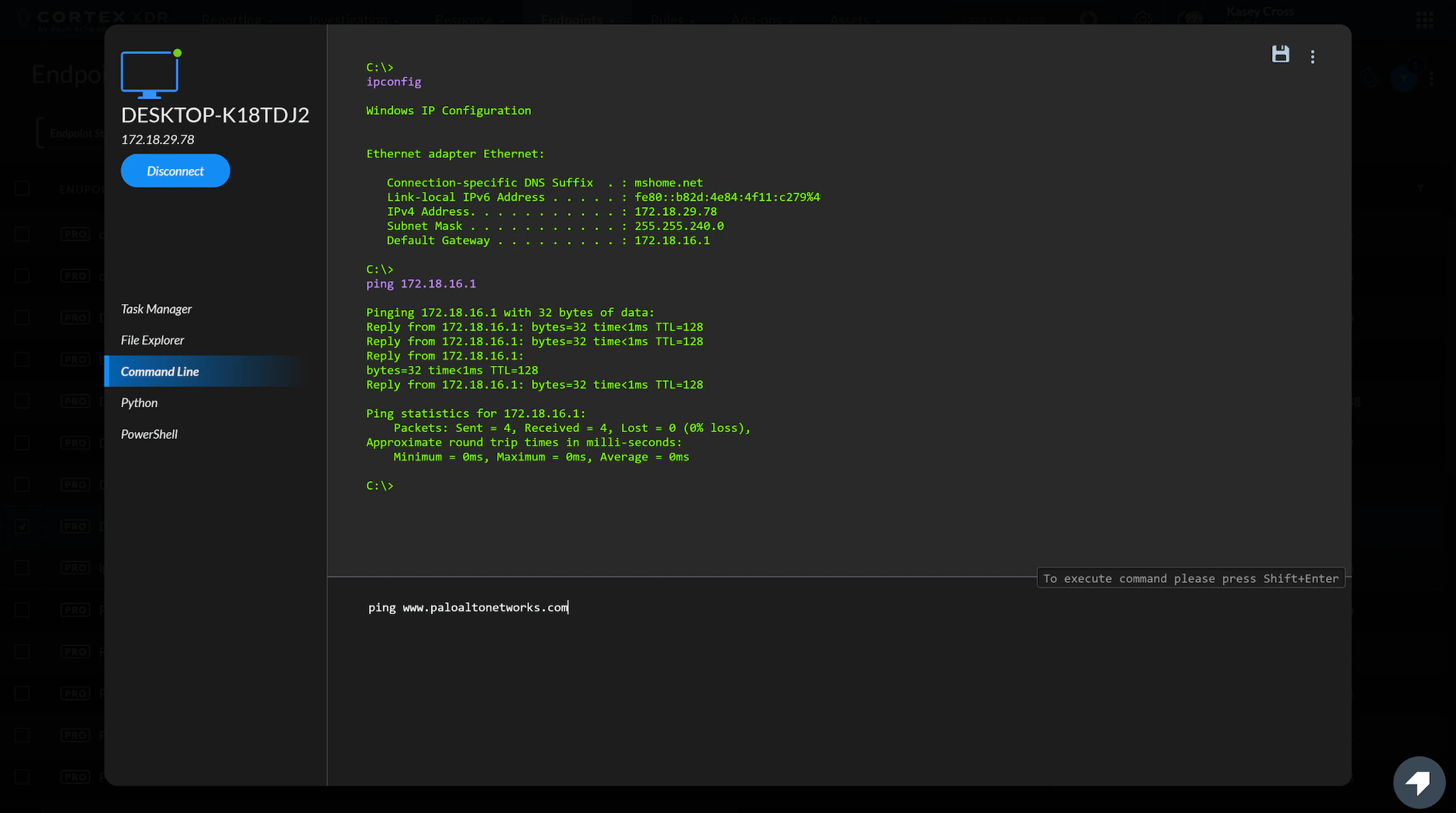Tick the first endpoint row checkbox

[x=22, y=234]
